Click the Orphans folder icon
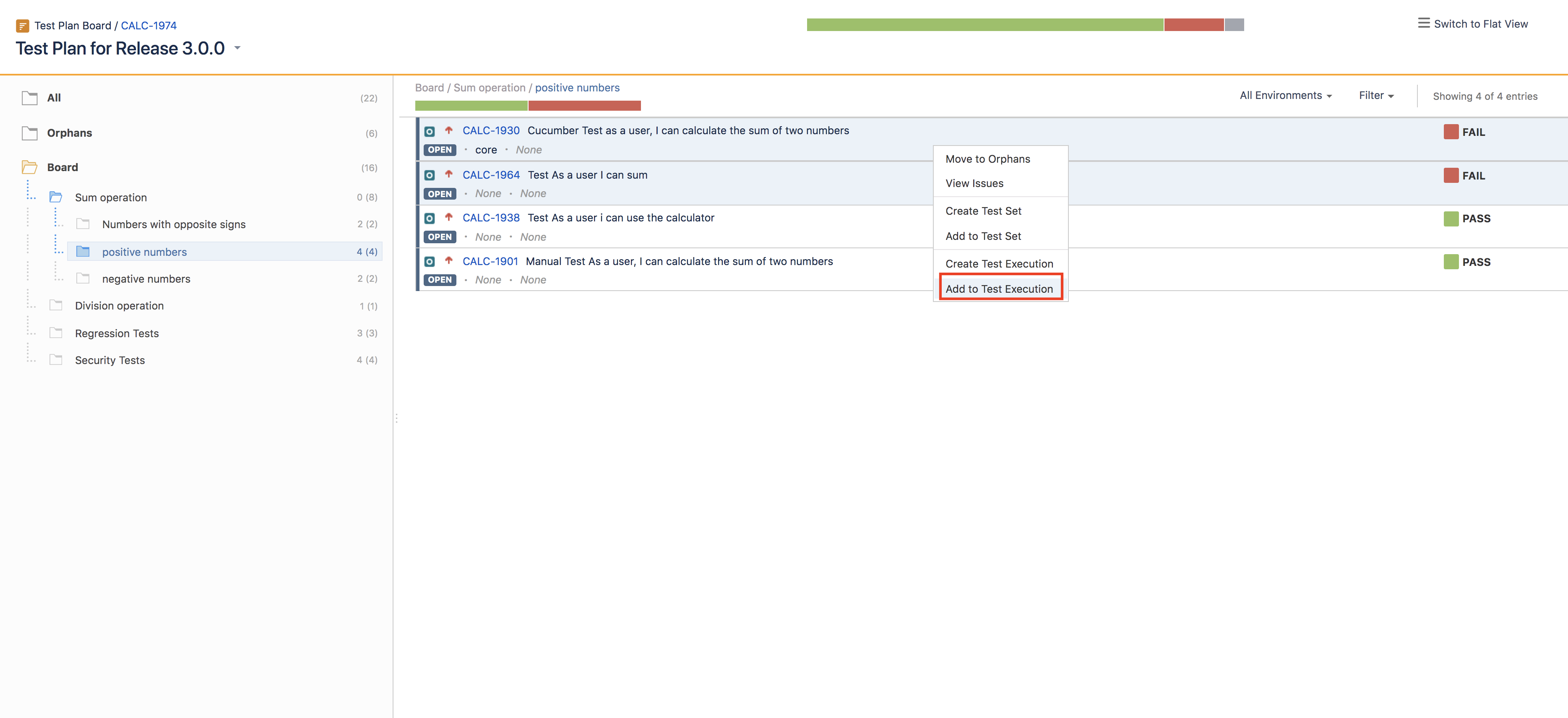The width and height of the screenshot is (1568, 718). (x=29, y=133)
